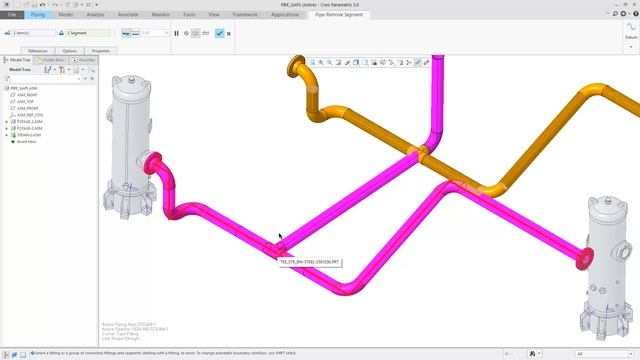Switch to the Tools ribbon tab
This screenshot has height=360, width=640.
point(189,15)
